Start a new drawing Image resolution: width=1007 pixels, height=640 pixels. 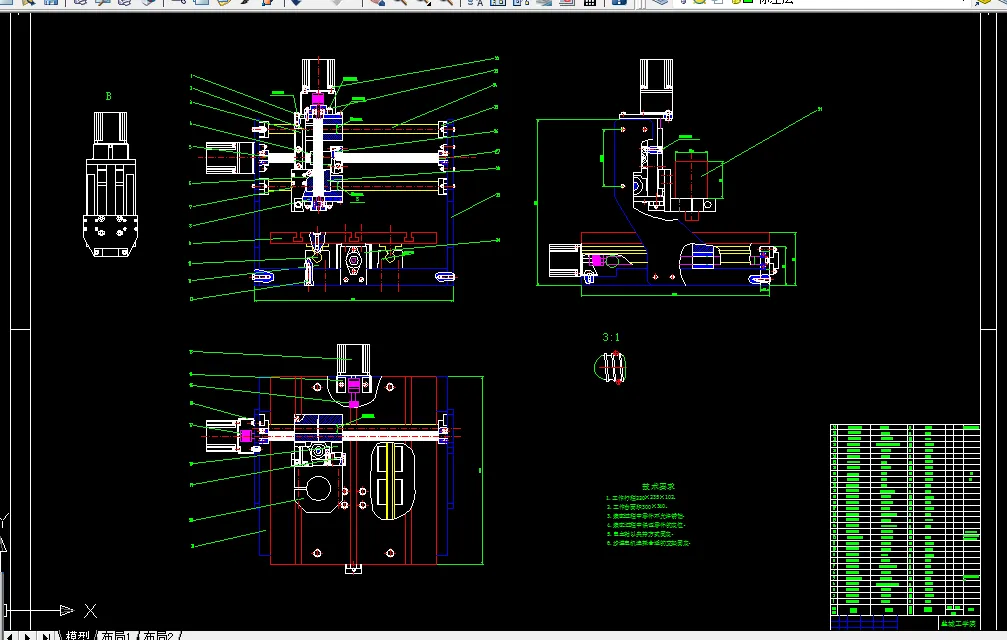coord(8,4)
